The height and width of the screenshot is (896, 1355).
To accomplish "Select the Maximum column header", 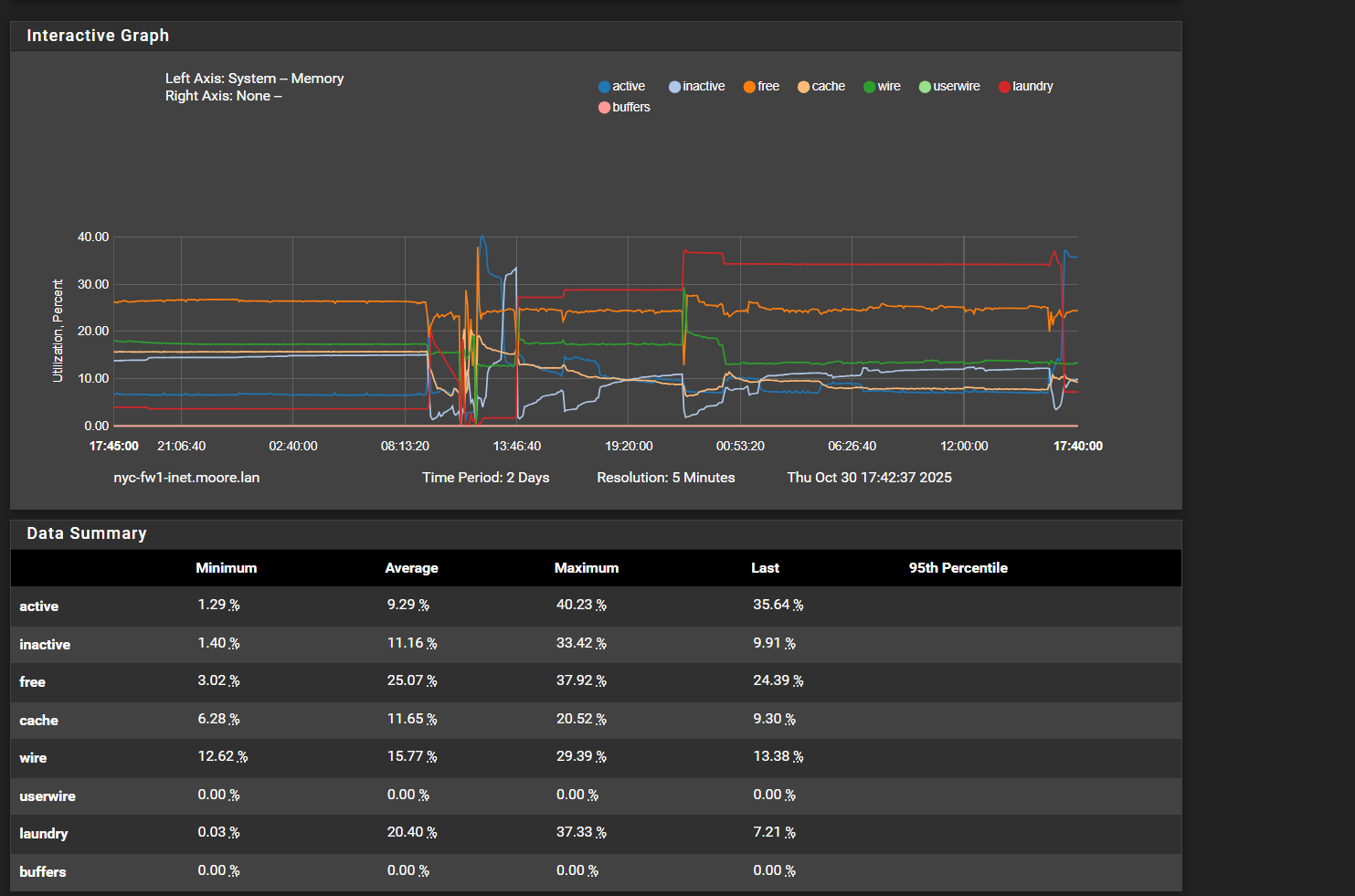I will pyautogui.click(x=587, y=568).
